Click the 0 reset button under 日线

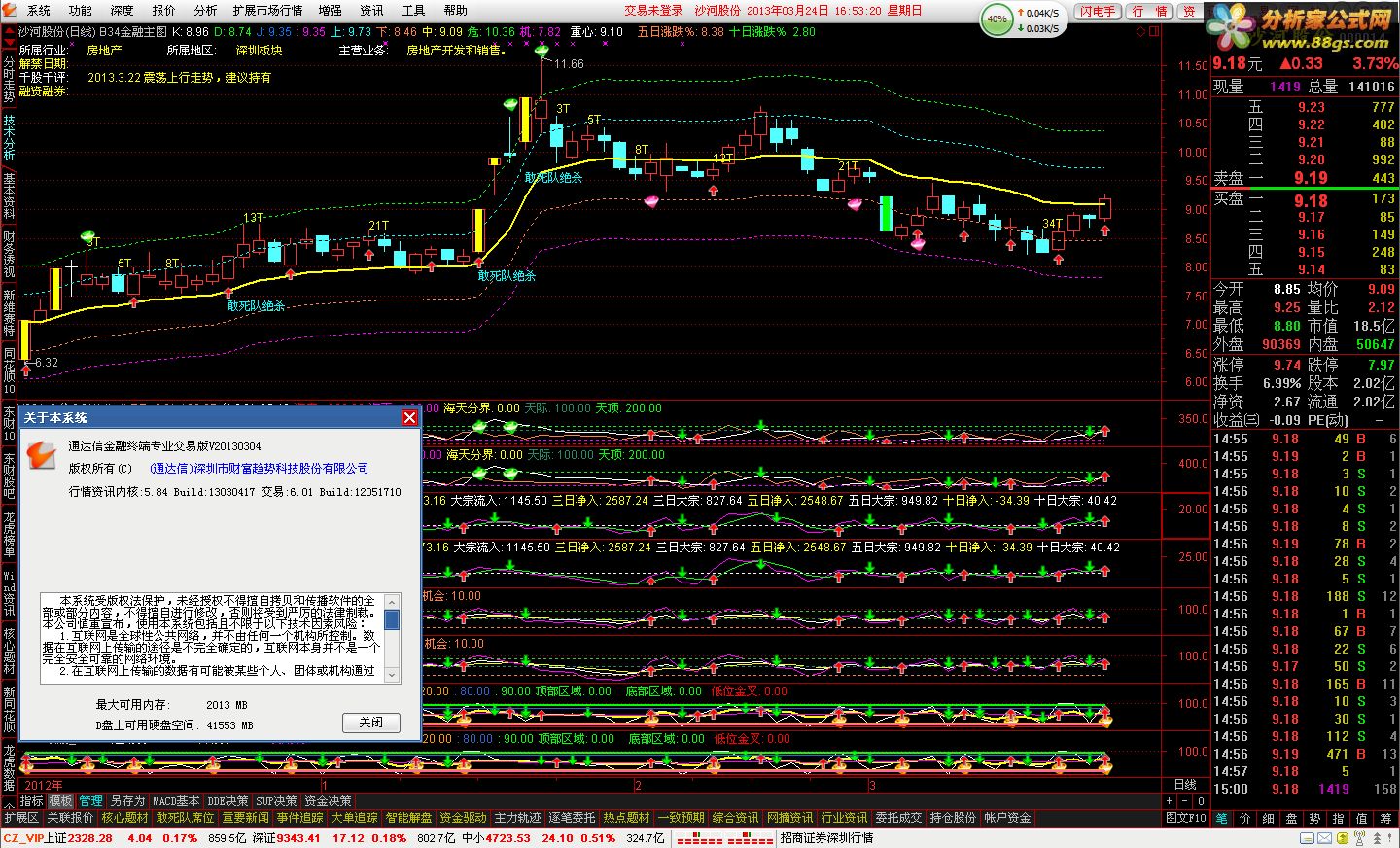pyautogui.click(x=1201, y=801)
